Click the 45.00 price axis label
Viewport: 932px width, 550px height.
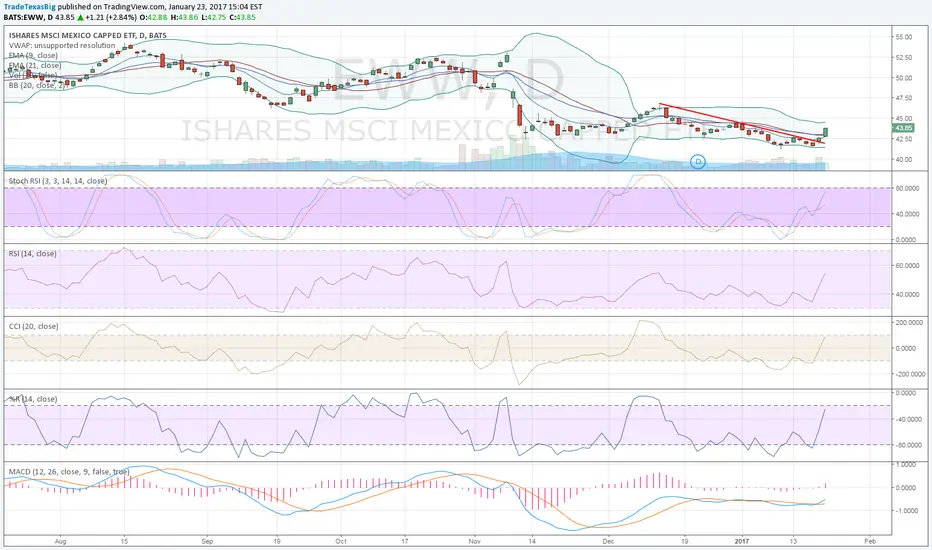[x=903, y=118]
